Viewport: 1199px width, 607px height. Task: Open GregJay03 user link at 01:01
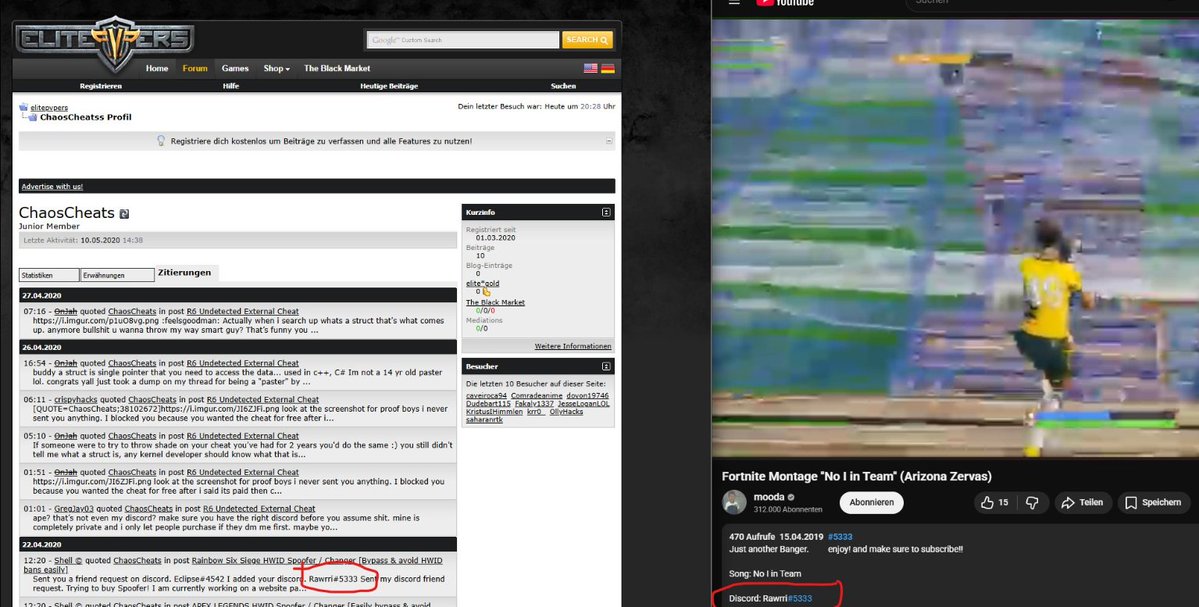pos(73,509)
